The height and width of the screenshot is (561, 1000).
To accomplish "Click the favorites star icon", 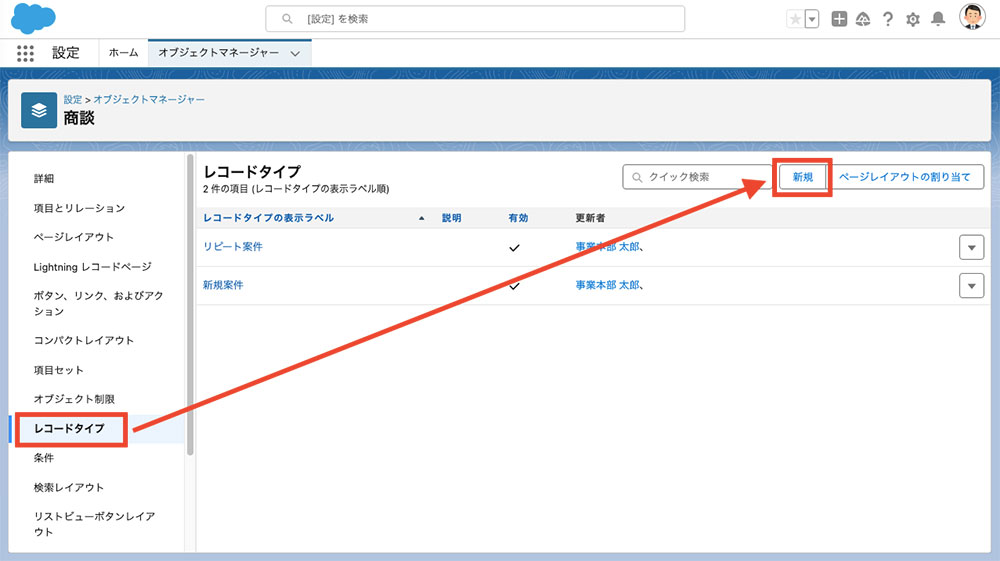I will (795, 19).
